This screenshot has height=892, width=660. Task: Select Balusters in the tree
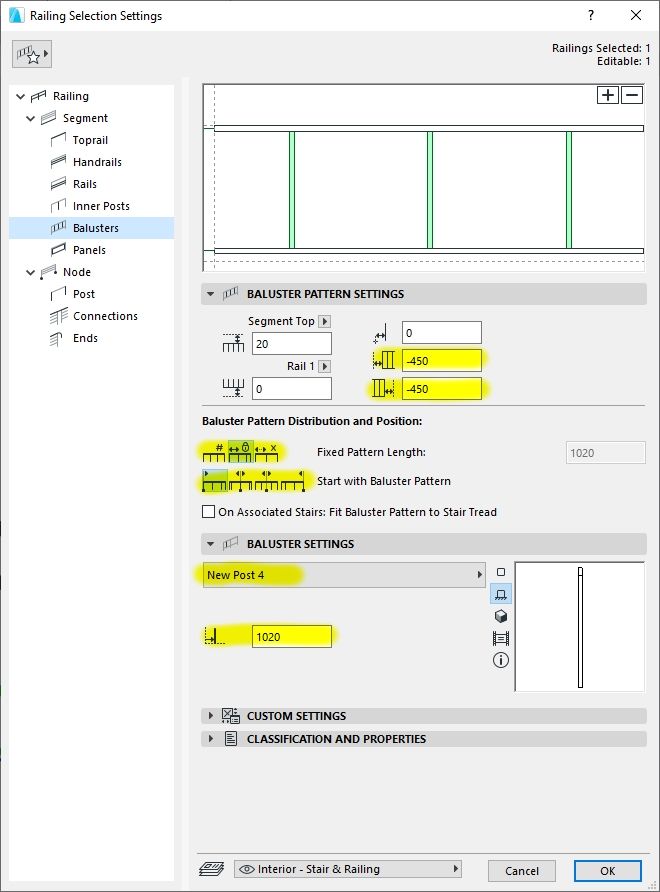coord(91,228)
